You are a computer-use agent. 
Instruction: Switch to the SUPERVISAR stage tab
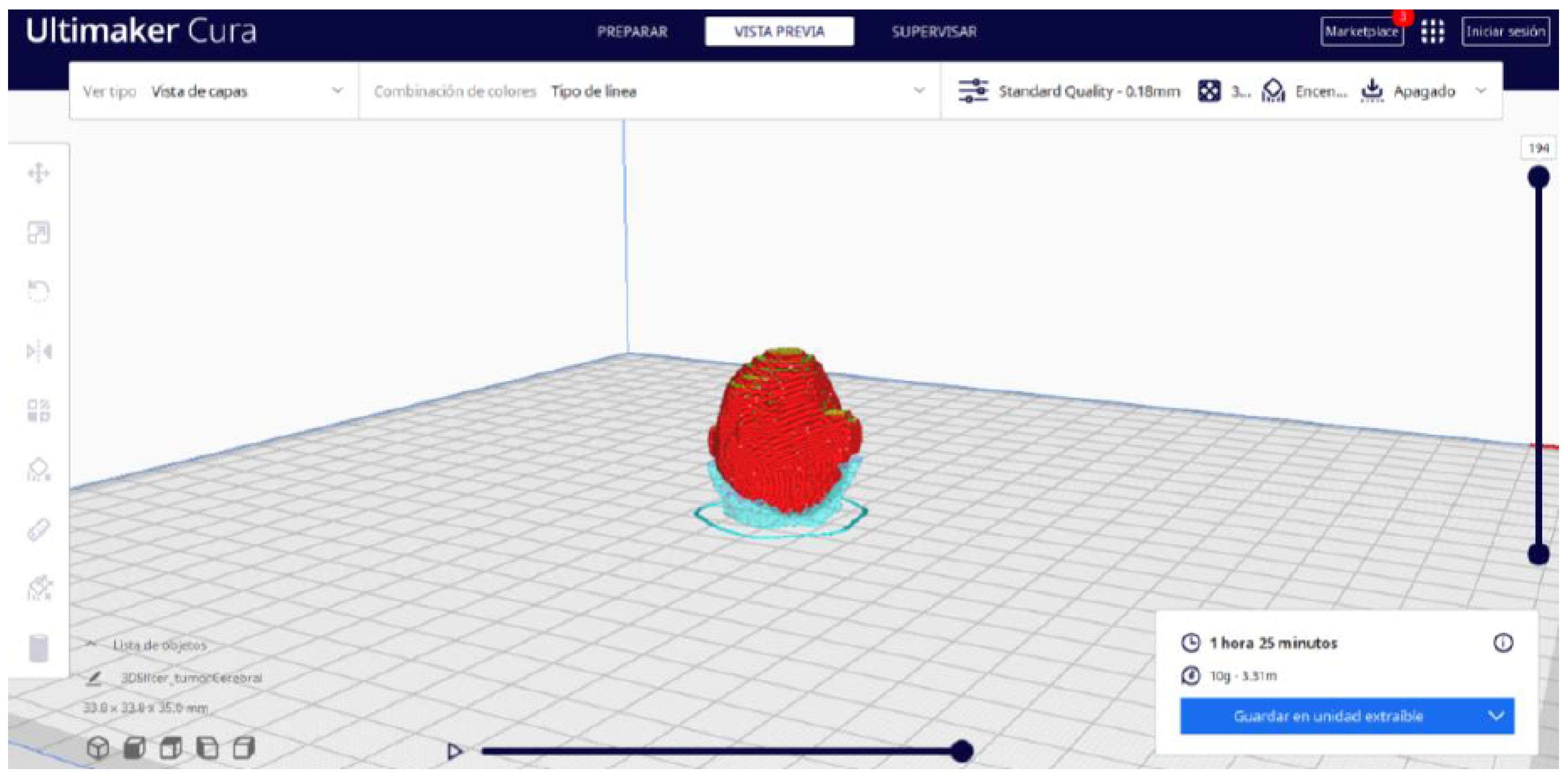click(x=934, y=32)
